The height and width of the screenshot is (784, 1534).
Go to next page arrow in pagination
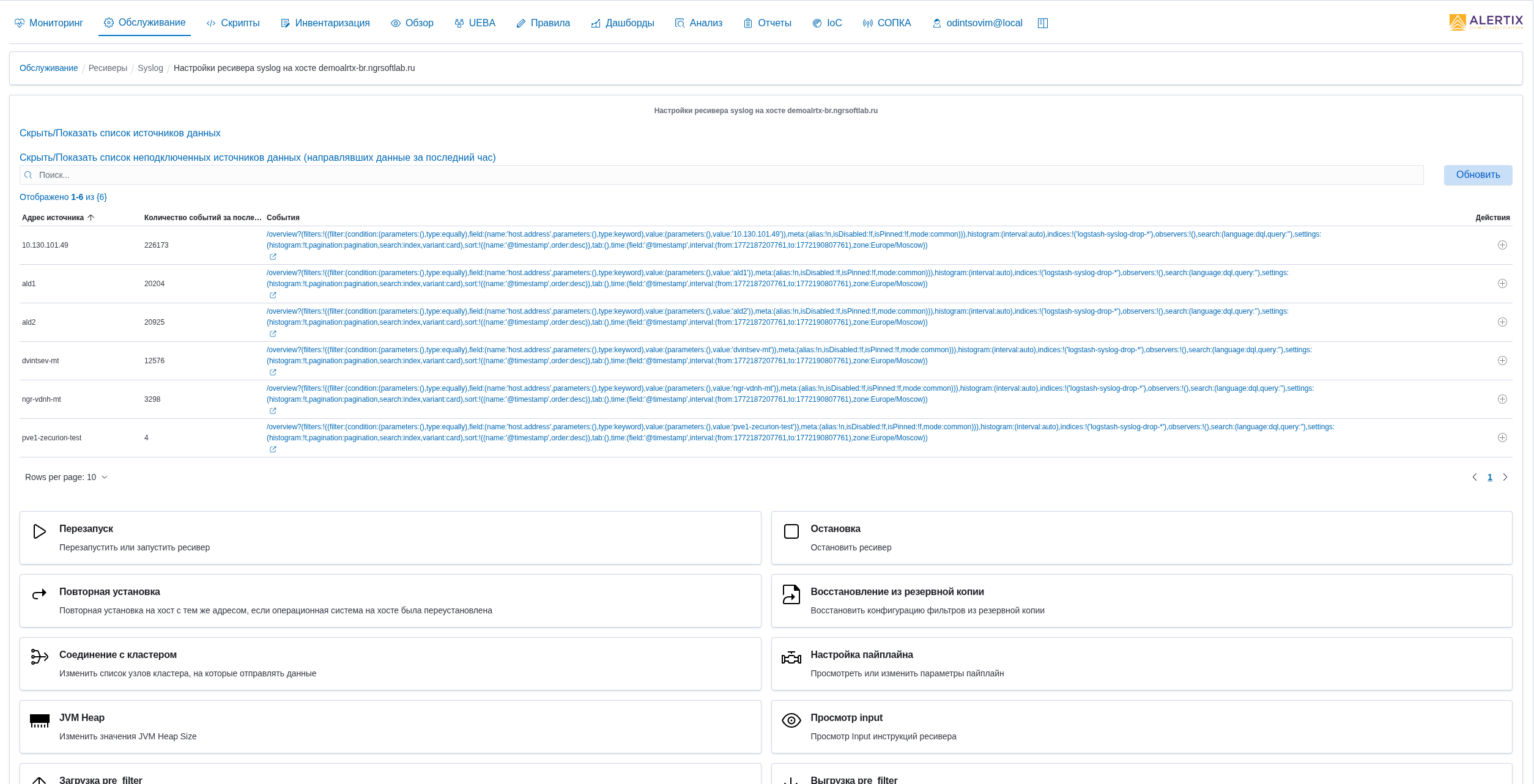pos(1505,478)
